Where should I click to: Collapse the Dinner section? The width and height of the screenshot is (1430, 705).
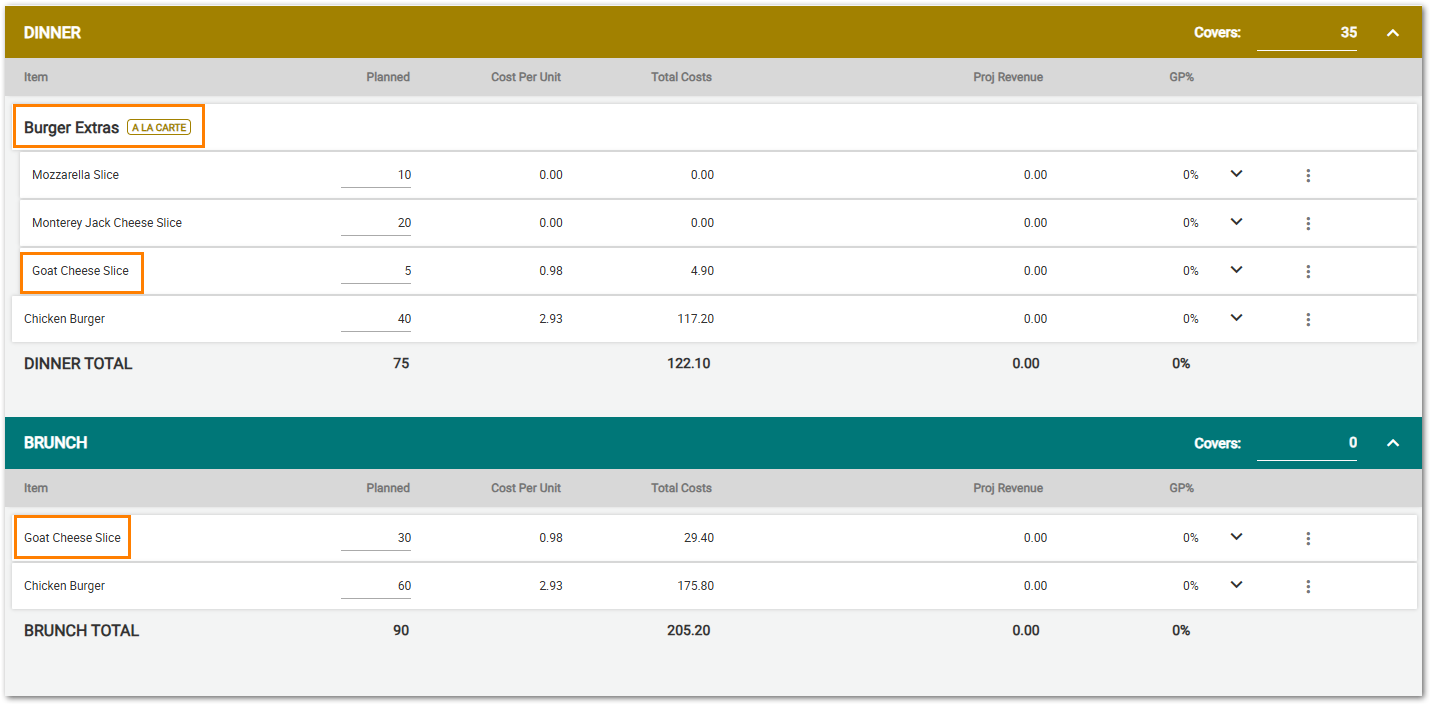coord(1393,33)
